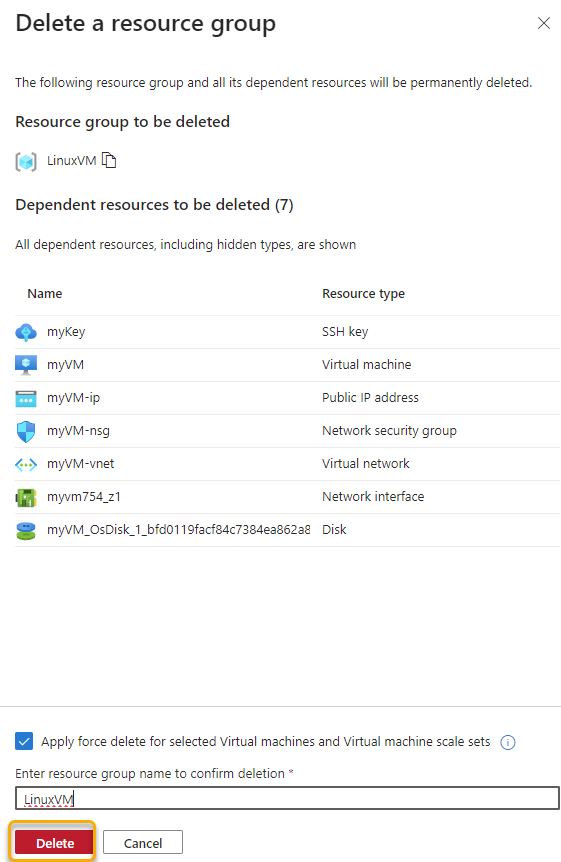Image resolution: width=561 pixels, height=862 pixels.
Task: Click the LinuxVM resource group name text
Action: (x=72, y=161)
